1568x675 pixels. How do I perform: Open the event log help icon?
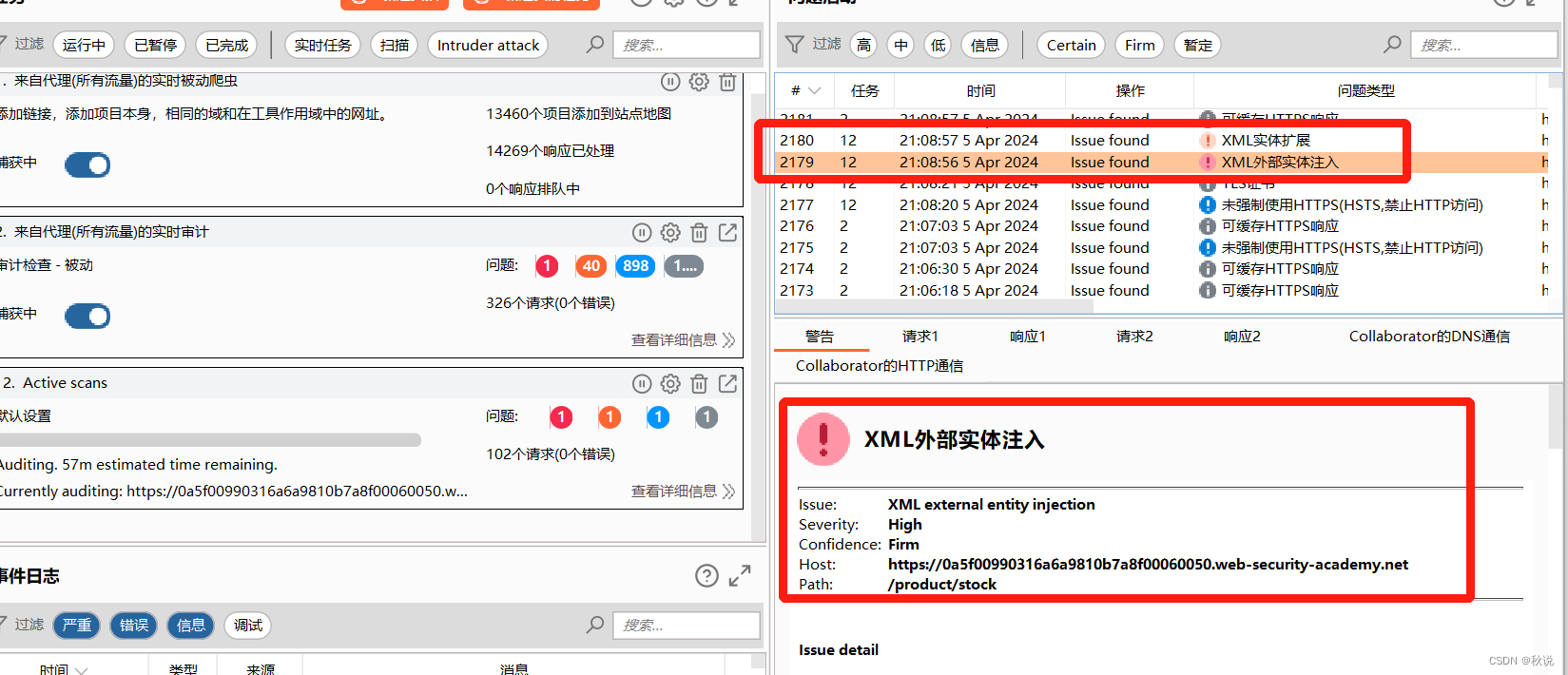[707, 575]
